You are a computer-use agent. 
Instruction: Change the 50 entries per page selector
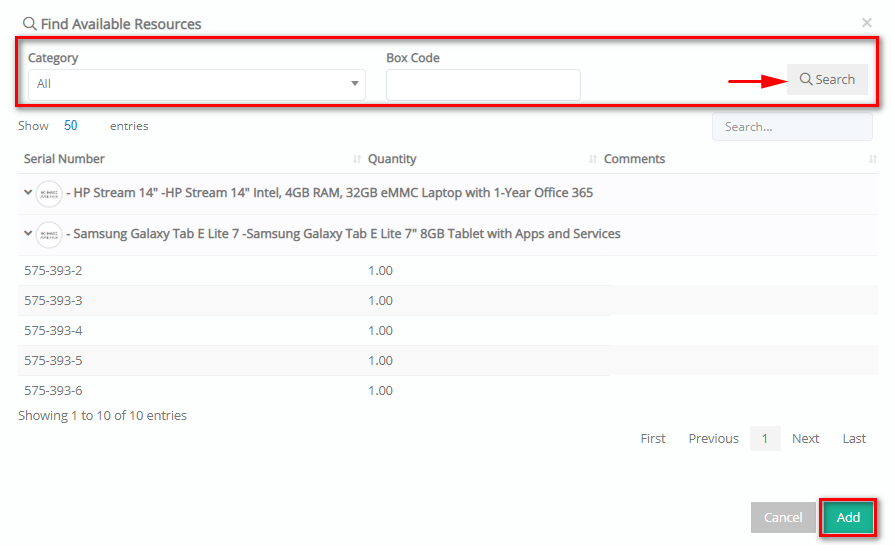(x=71, y=126)
